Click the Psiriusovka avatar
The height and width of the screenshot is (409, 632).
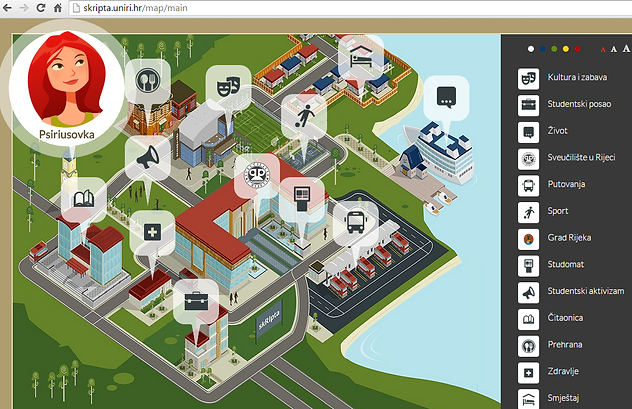[67, 87]
